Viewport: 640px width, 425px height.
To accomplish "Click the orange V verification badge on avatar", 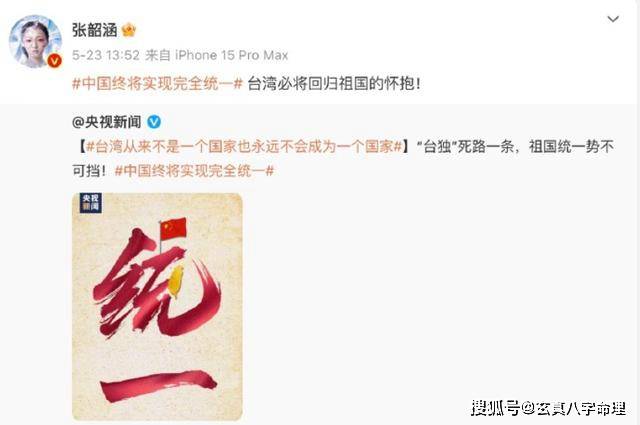I will [54, 61].
